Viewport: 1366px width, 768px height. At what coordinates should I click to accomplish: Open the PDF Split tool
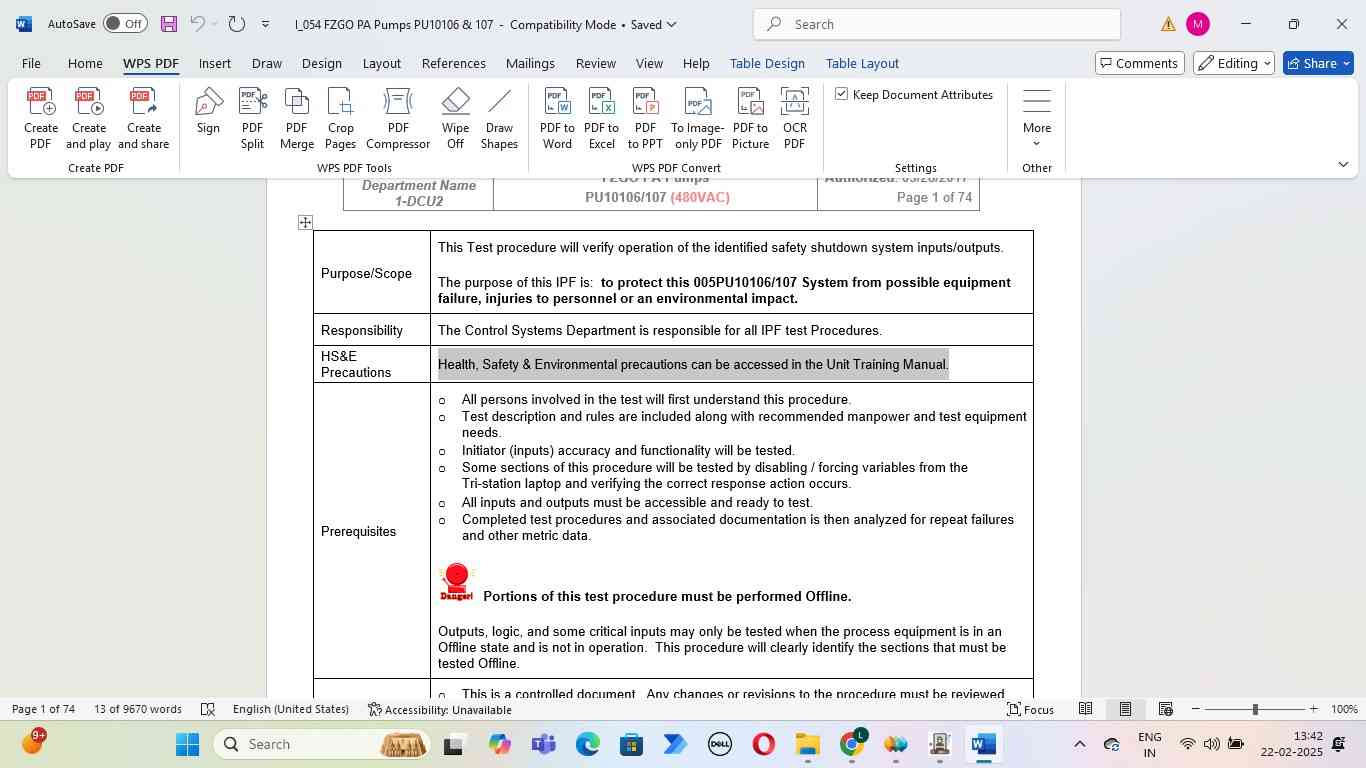tap(252, 118)
